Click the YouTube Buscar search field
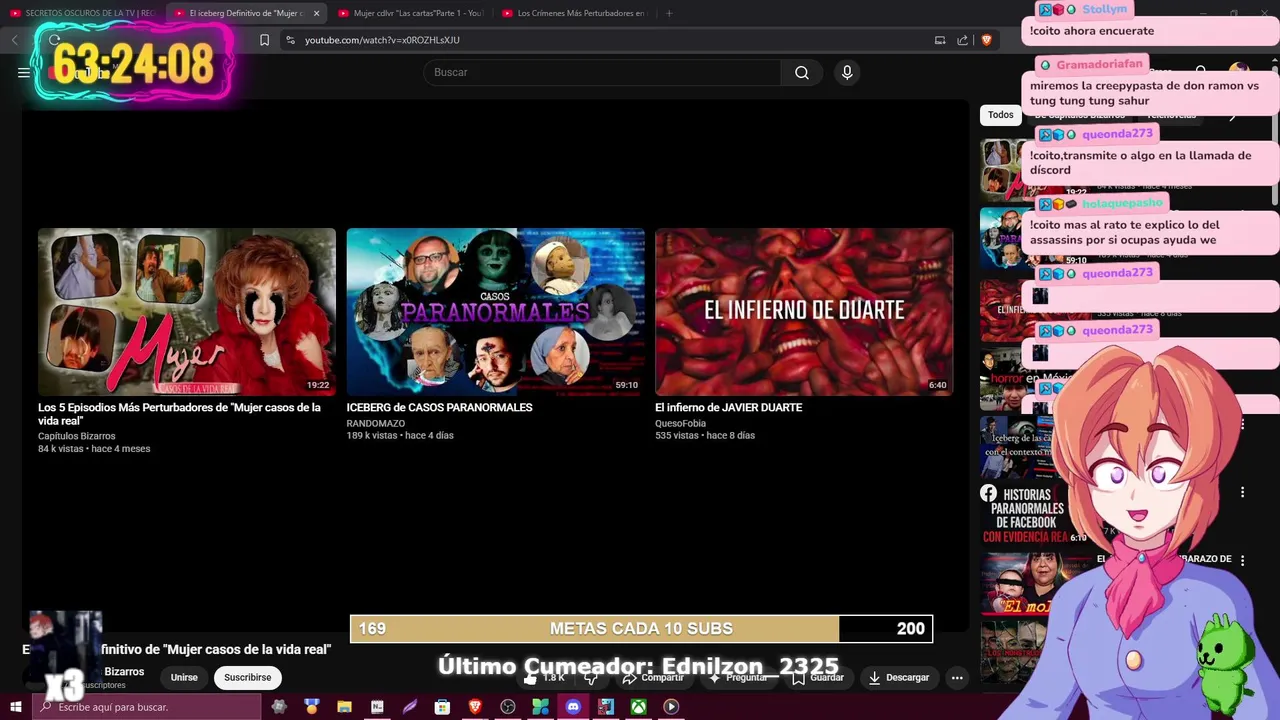 tap(602, 72)
